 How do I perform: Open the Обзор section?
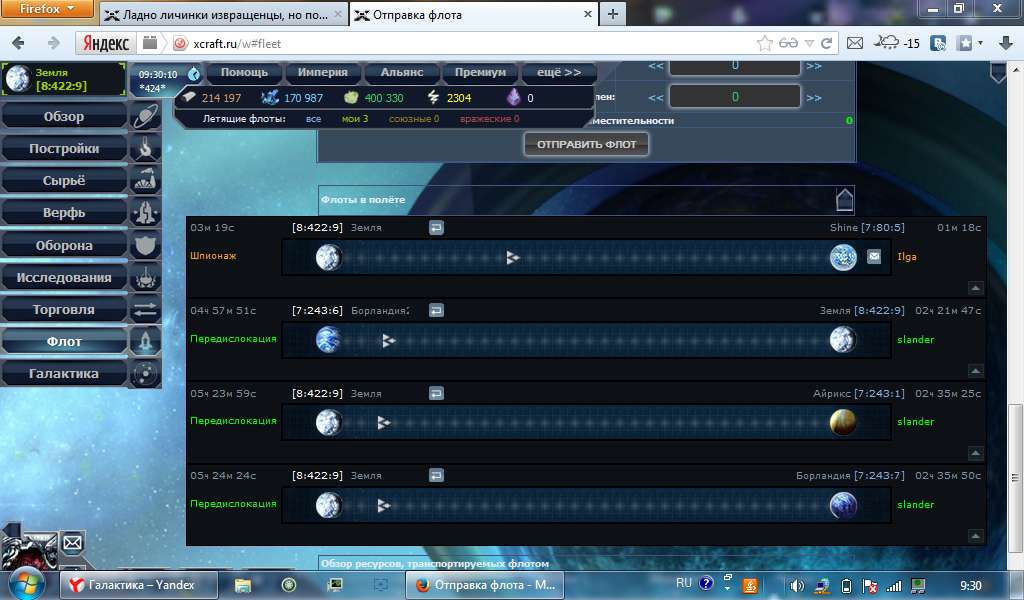[64, 116]
